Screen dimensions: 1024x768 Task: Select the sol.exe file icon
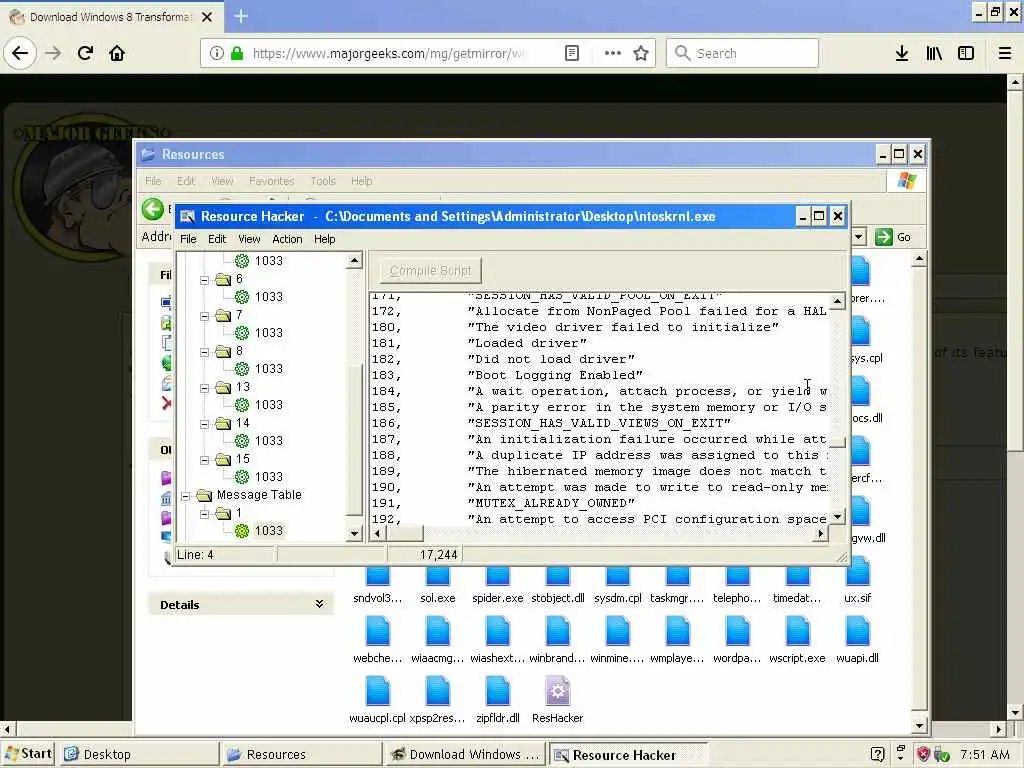point(438,575)
